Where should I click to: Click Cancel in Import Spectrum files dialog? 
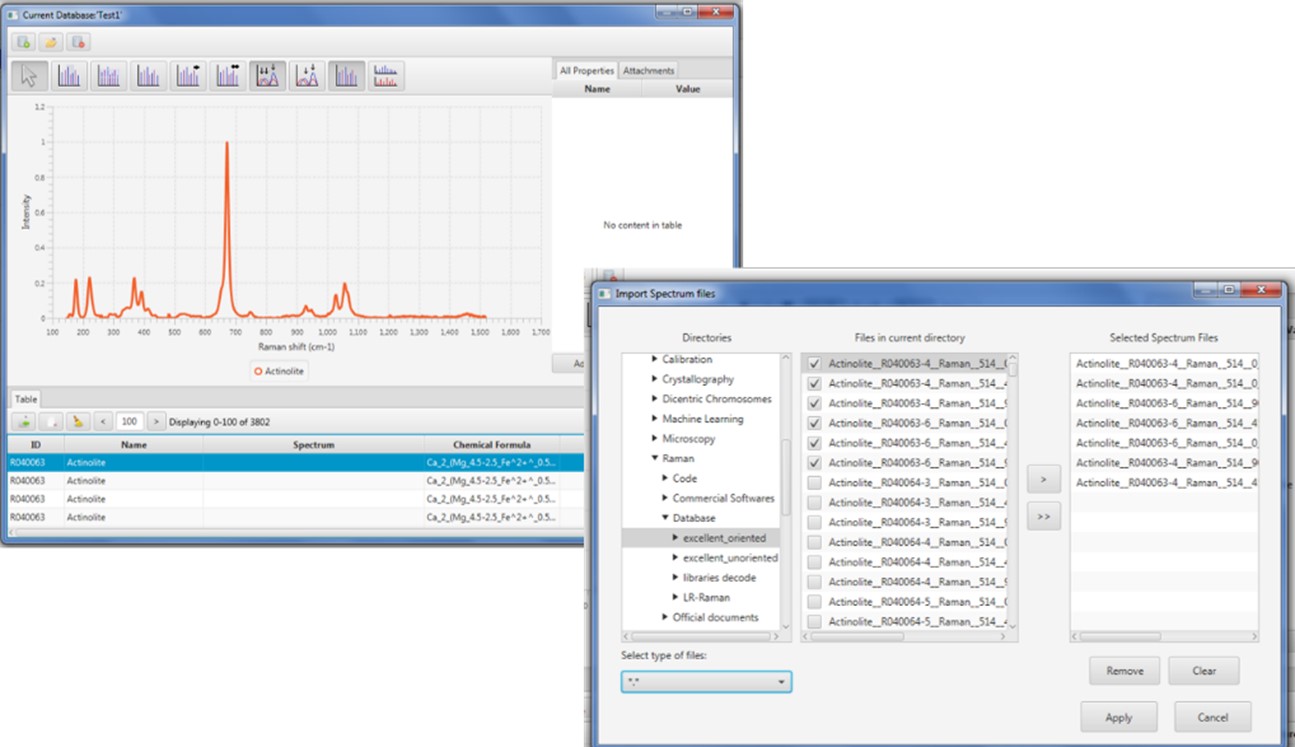pyautogui.click(x=1212, y=717)
